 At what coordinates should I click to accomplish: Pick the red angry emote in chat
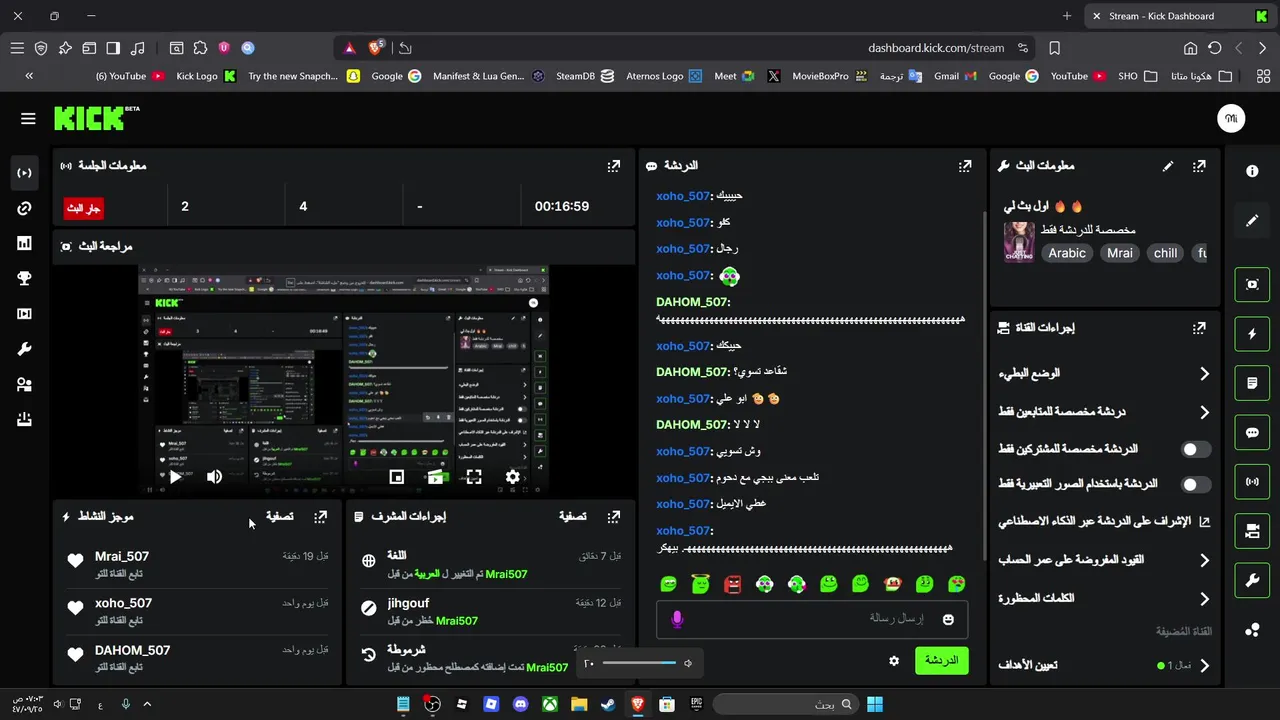click(733, 584)
